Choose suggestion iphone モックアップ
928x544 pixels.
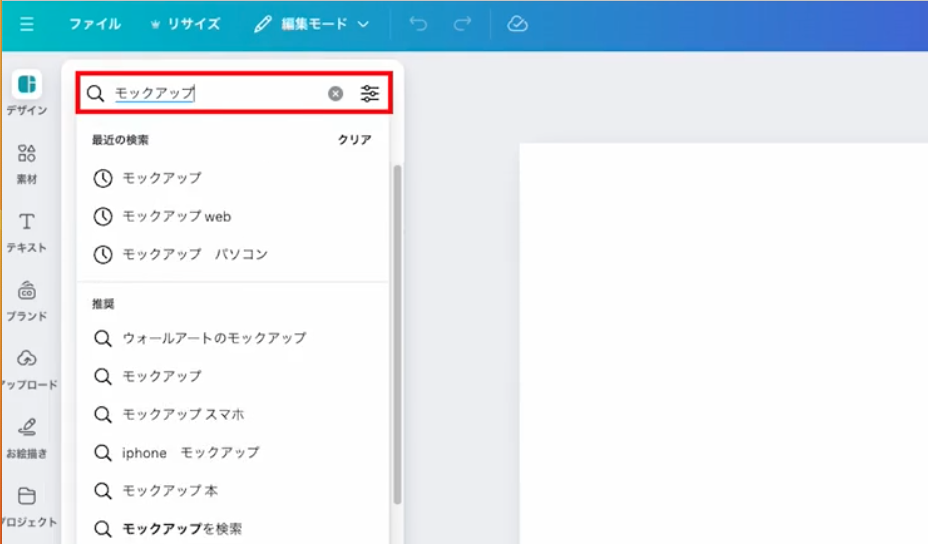point(233,453)
